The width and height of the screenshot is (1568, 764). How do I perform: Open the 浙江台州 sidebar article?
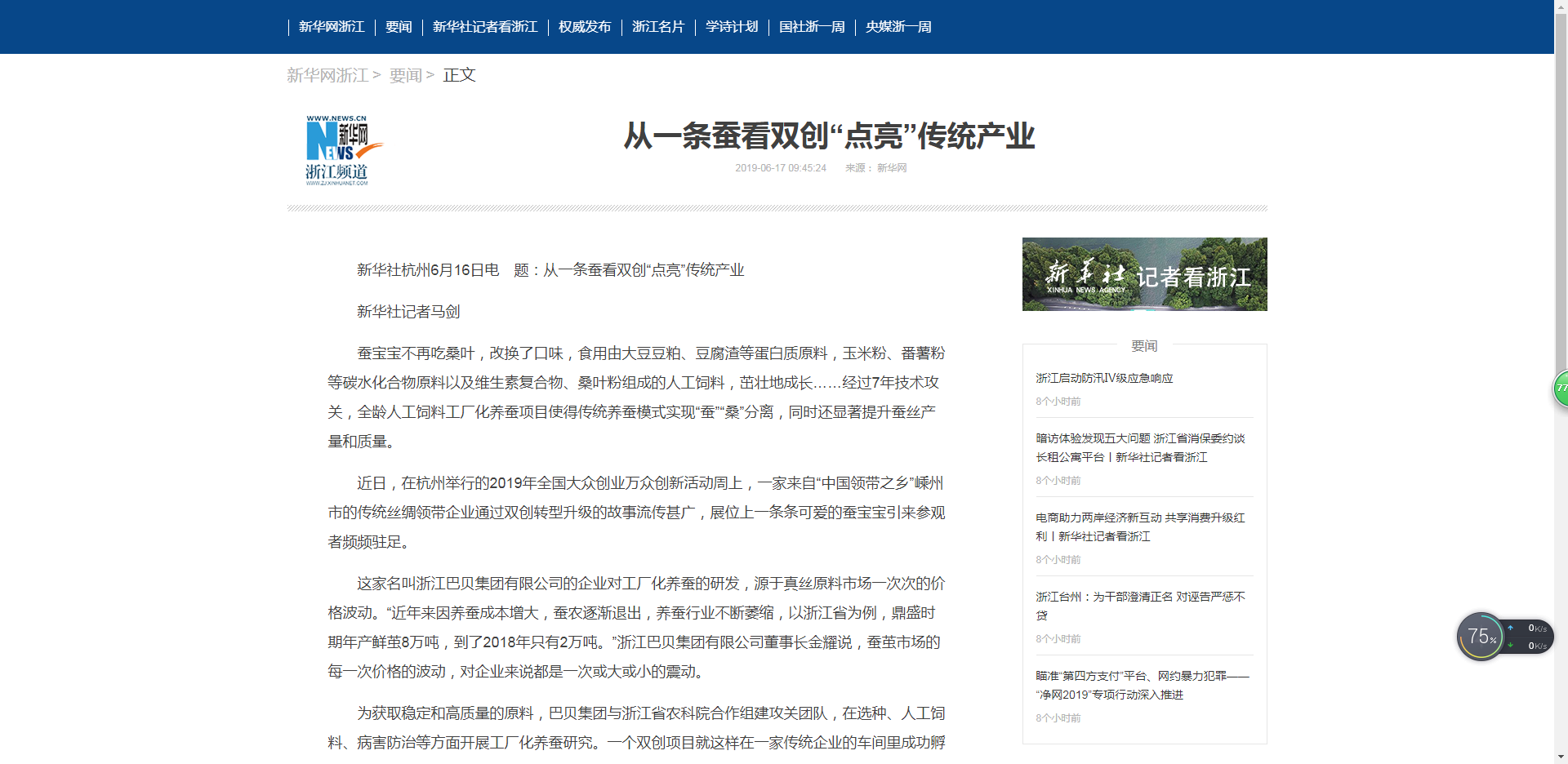(1140, 606)
